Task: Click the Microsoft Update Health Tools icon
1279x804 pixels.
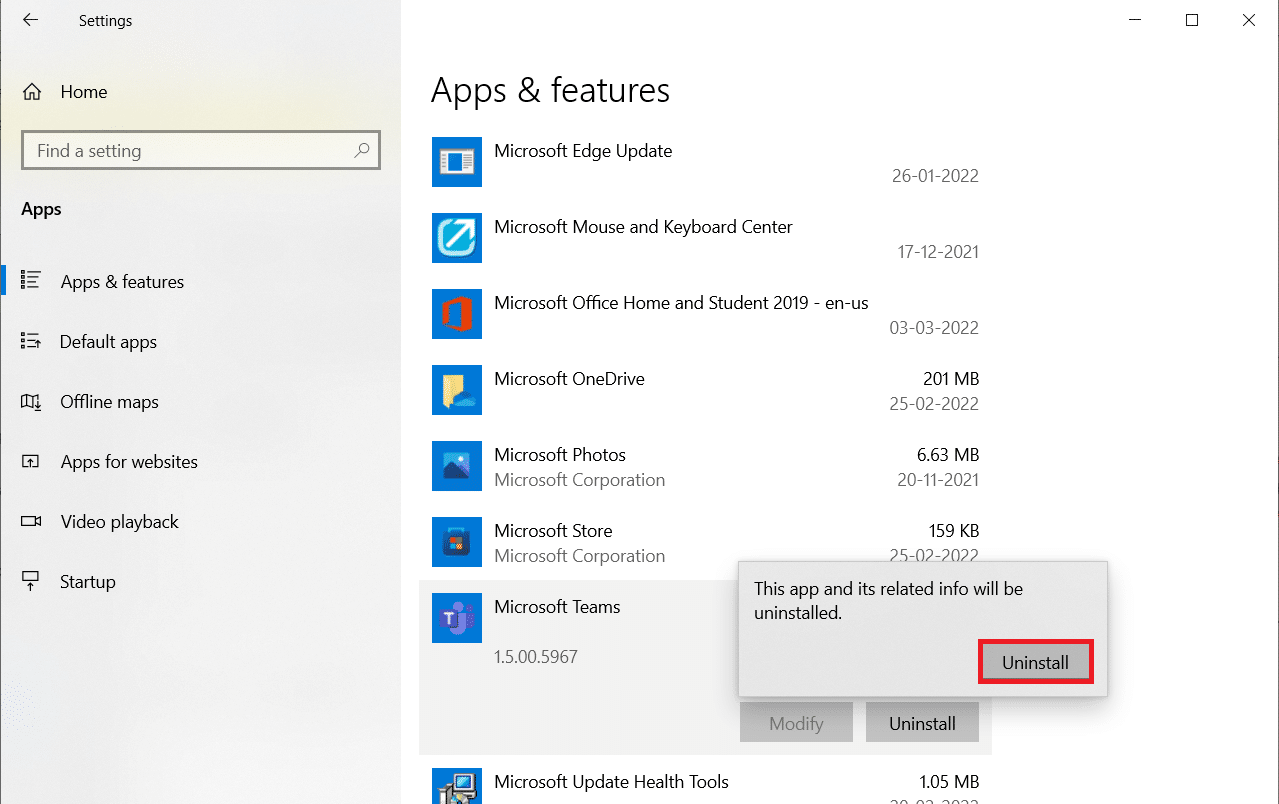Action: coord(457,786)
